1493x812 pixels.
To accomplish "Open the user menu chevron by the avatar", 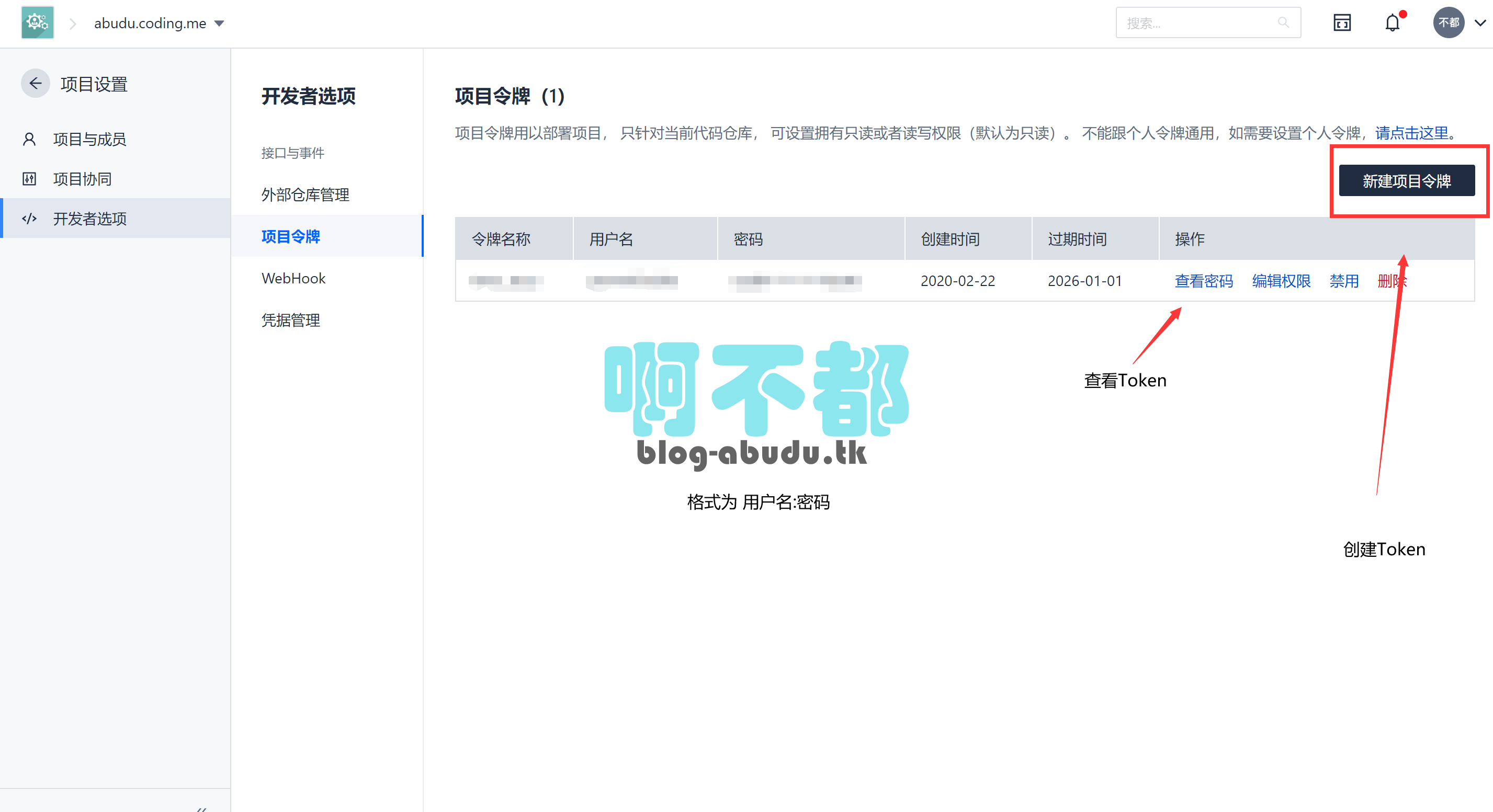I will click(x=1480, y=23).
